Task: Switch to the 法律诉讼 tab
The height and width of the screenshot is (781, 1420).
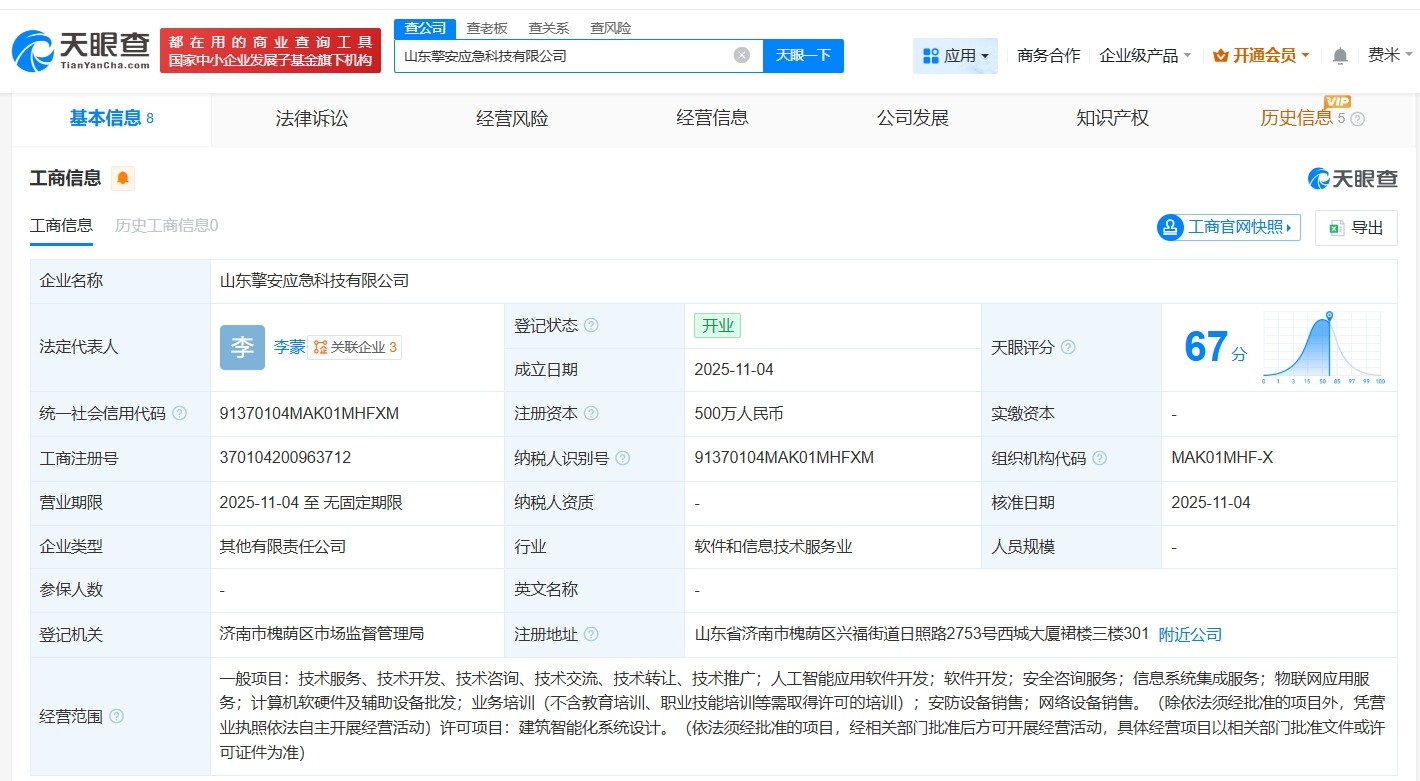Action: (x=312, y=119)
